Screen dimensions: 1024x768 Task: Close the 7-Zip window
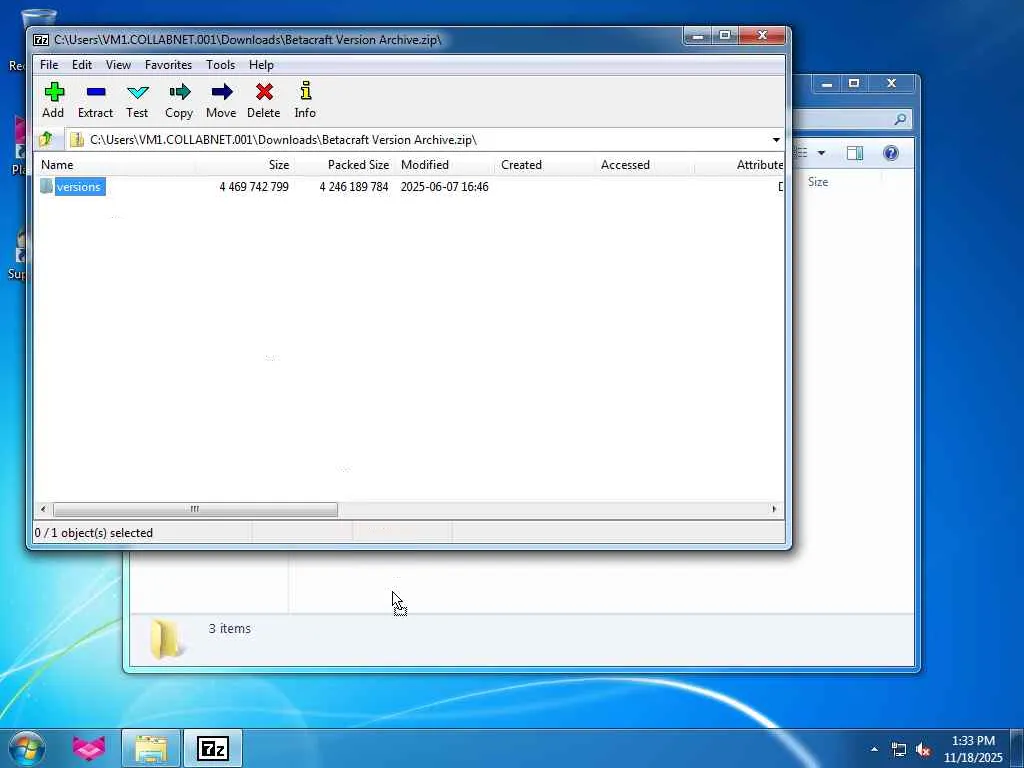762,35
